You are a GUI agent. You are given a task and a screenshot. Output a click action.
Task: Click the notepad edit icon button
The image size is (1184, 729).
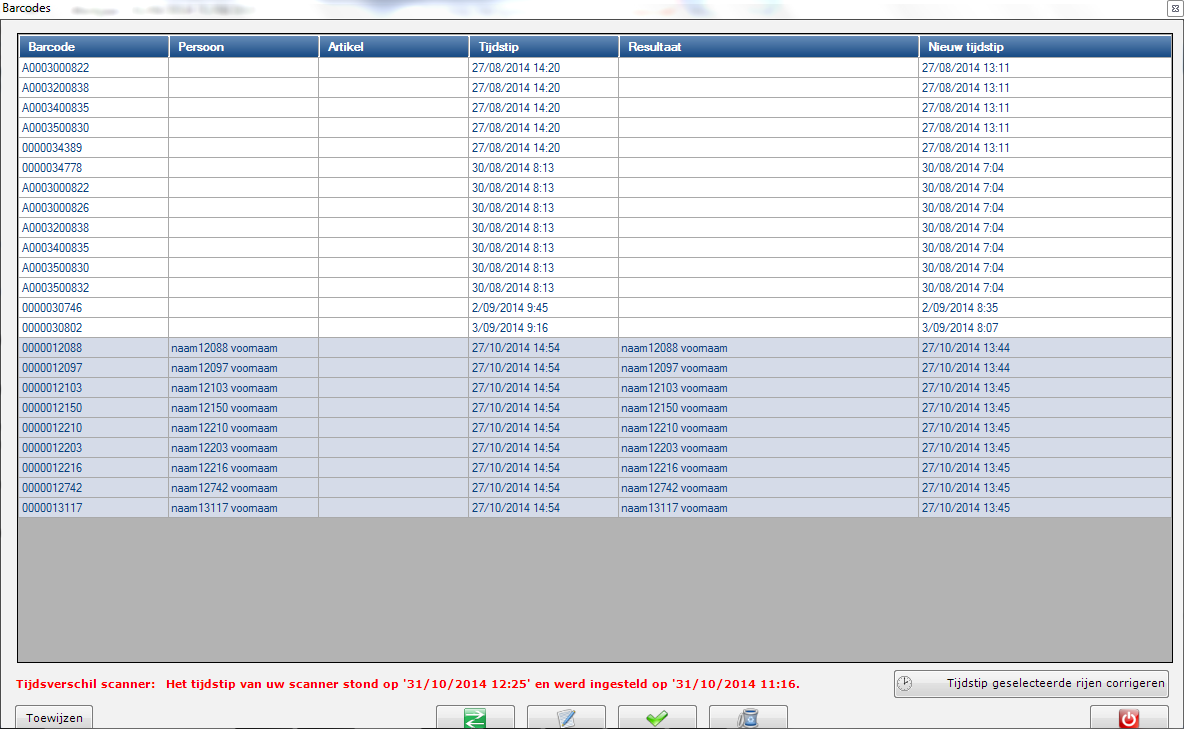566,717
